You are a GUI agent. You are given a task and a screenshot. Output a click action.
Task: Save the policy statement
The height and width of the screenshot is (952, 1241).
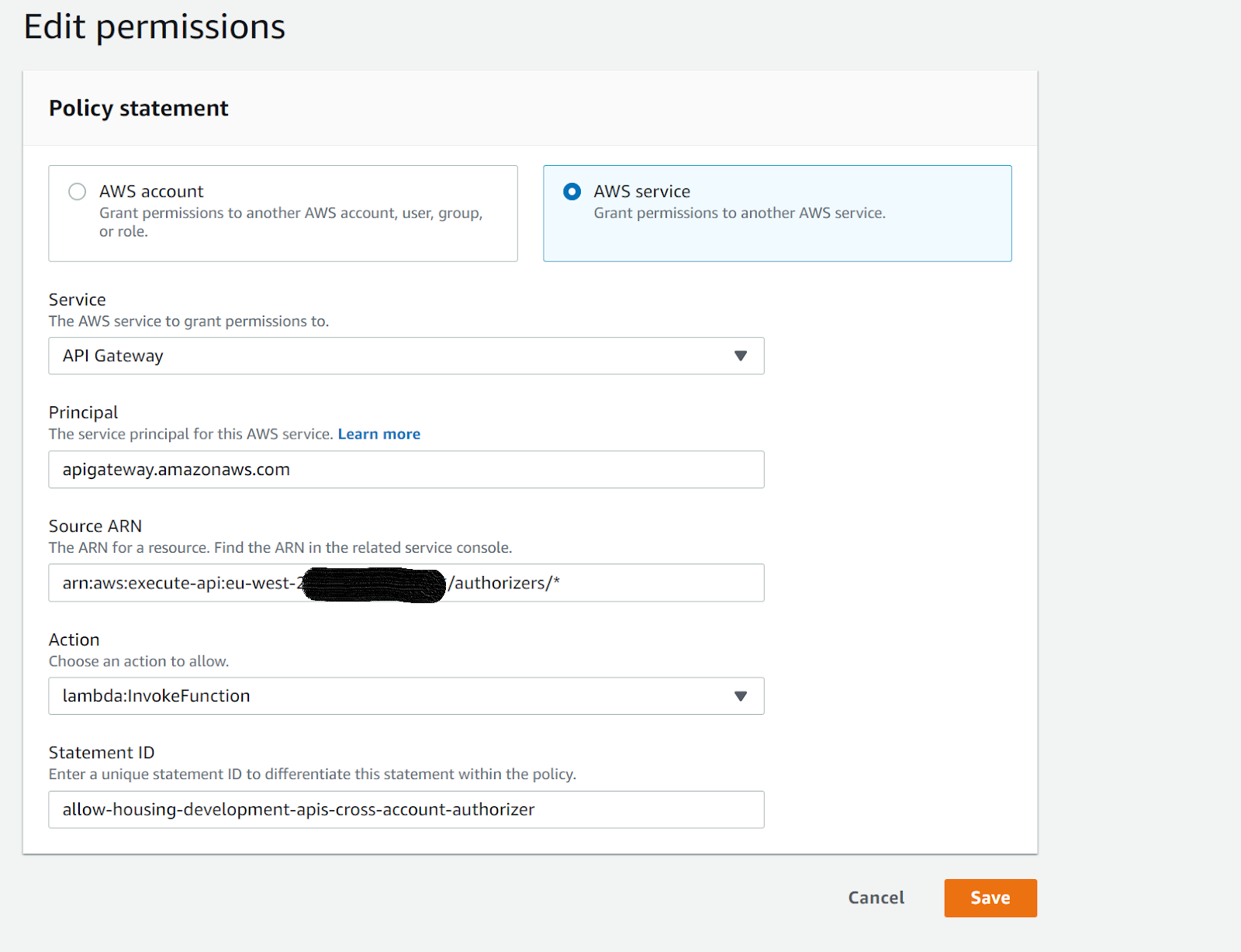coord(990,898)
